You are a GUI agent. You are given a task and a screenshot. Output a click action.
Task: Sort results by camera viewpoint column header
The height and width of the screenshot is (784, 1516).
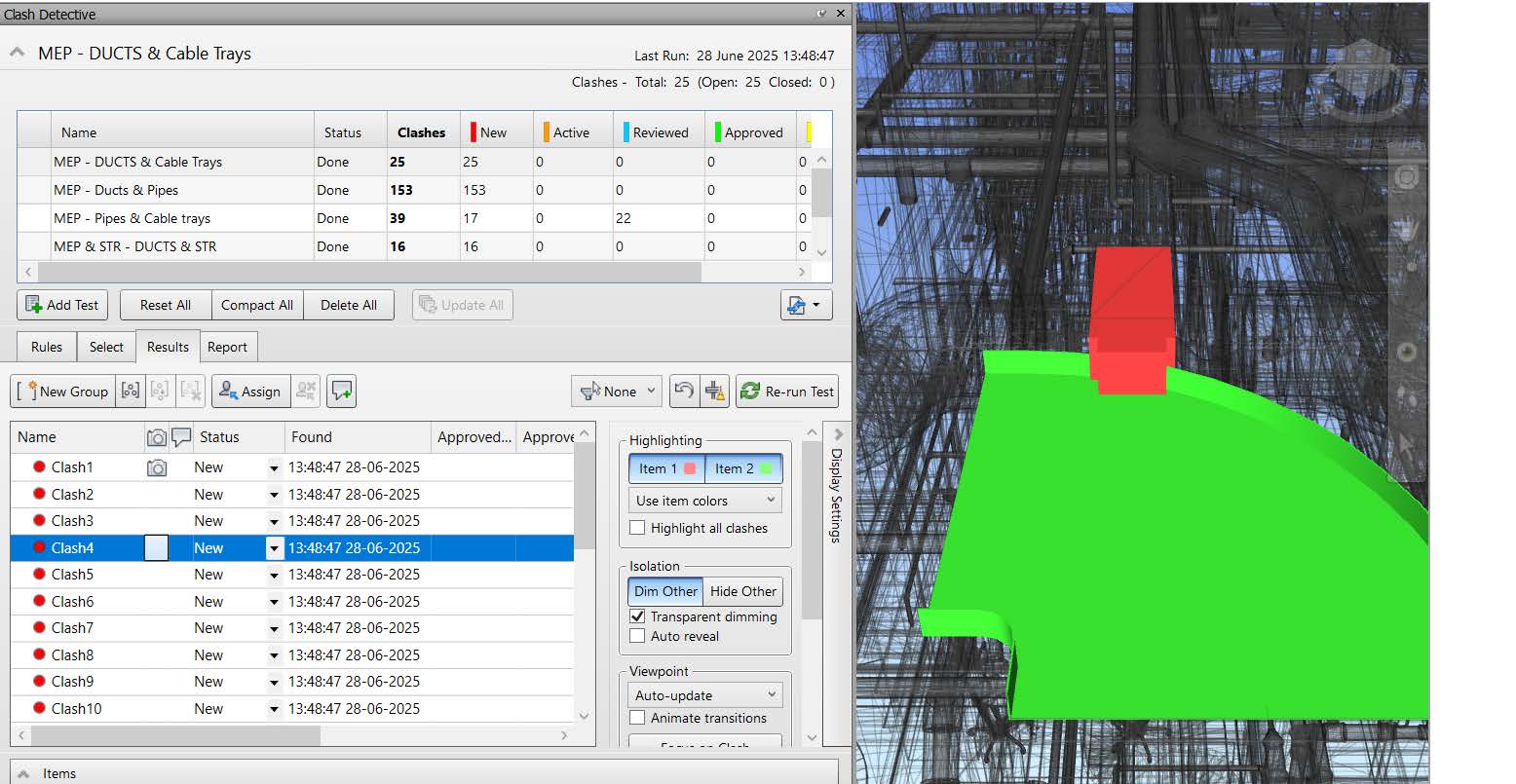click(156, 437)
